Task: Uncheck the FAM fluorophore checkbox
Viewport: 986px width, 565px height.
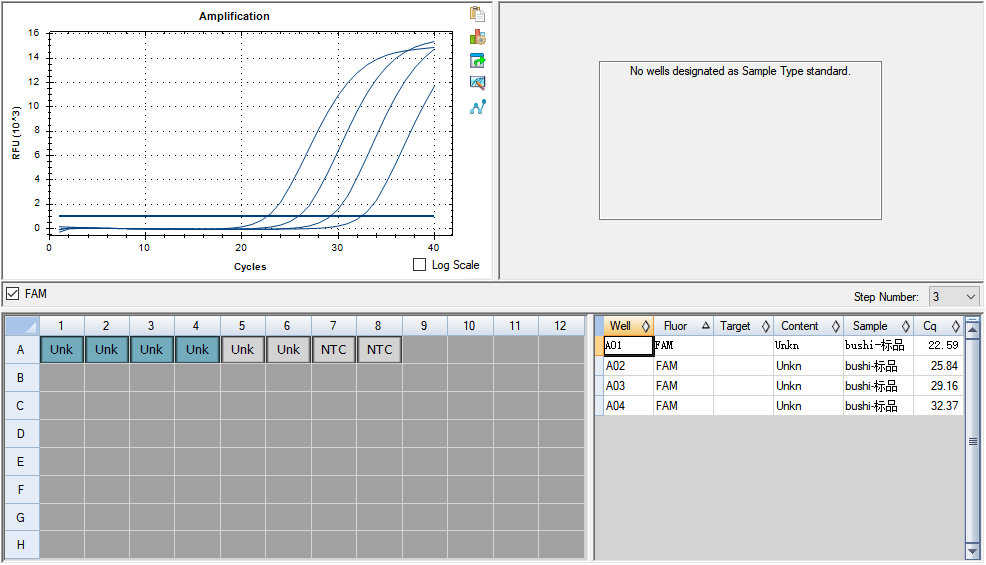Action: pos(12,293)
